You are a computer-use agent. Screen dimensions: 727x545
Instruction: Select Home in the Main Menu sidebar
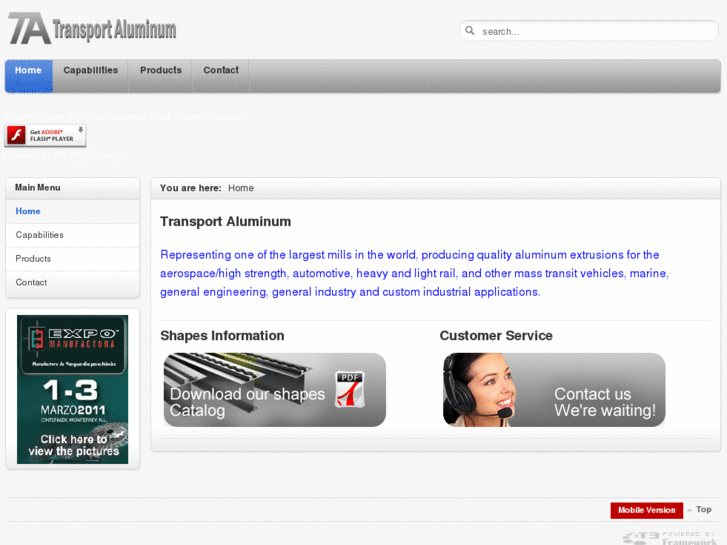click(73, 212)
